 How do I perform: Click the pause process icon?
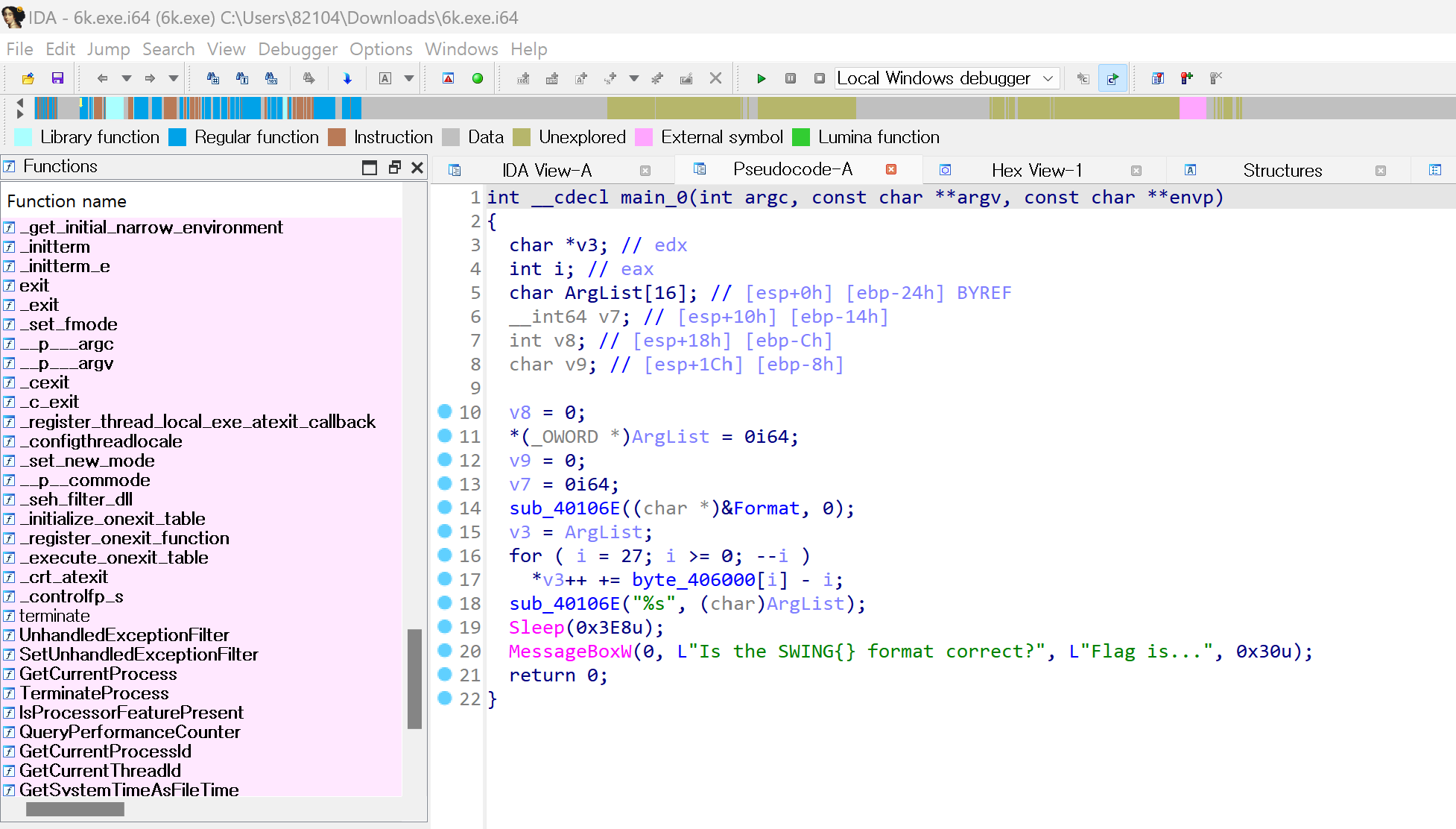pyautogui.click(x=791, y=78)
